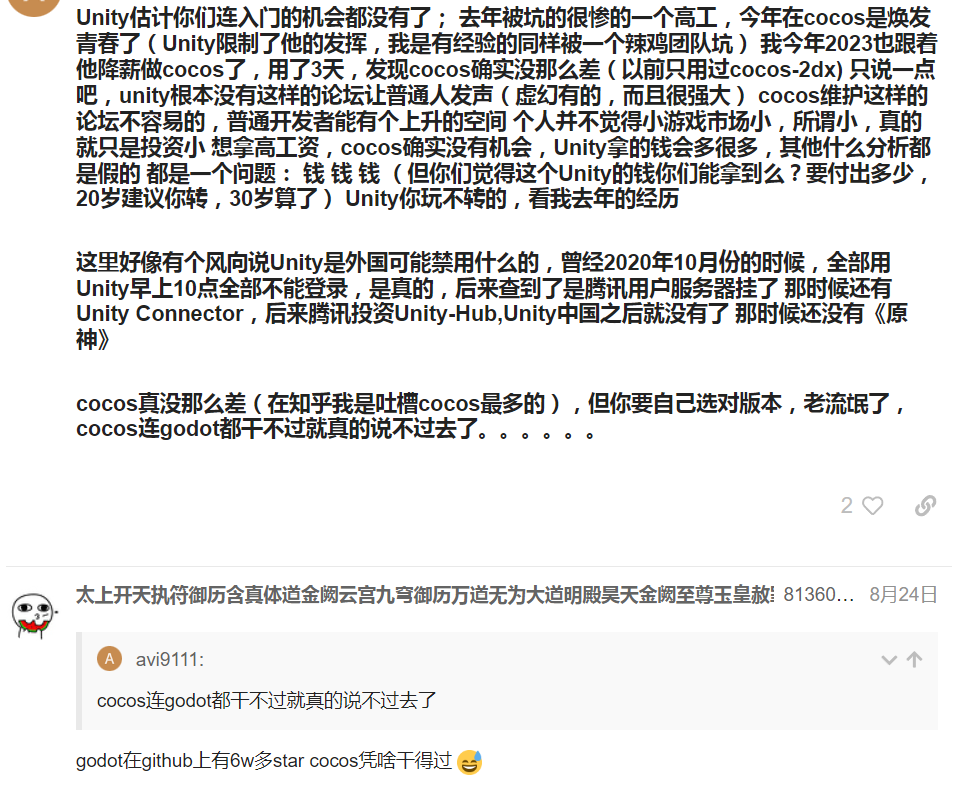Jump to quoted post with up arrow
Screen dimensions: 961x792
click(x=914, y=660)
